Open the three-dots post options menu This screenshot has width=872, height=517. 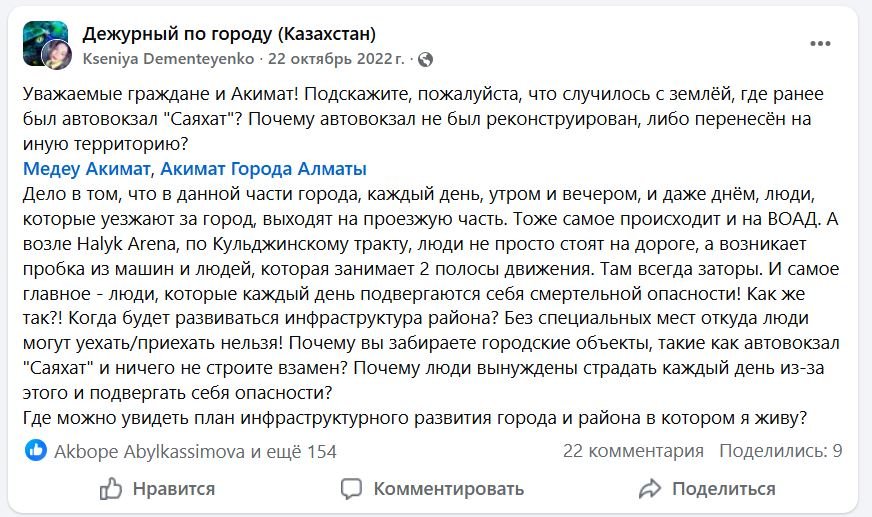tap(820, 44)
